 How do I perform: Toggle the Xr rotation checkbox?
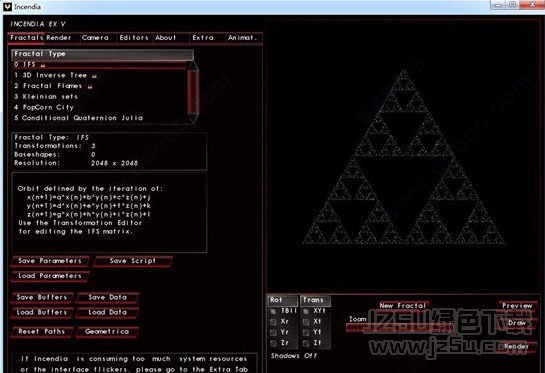point(274,322)
